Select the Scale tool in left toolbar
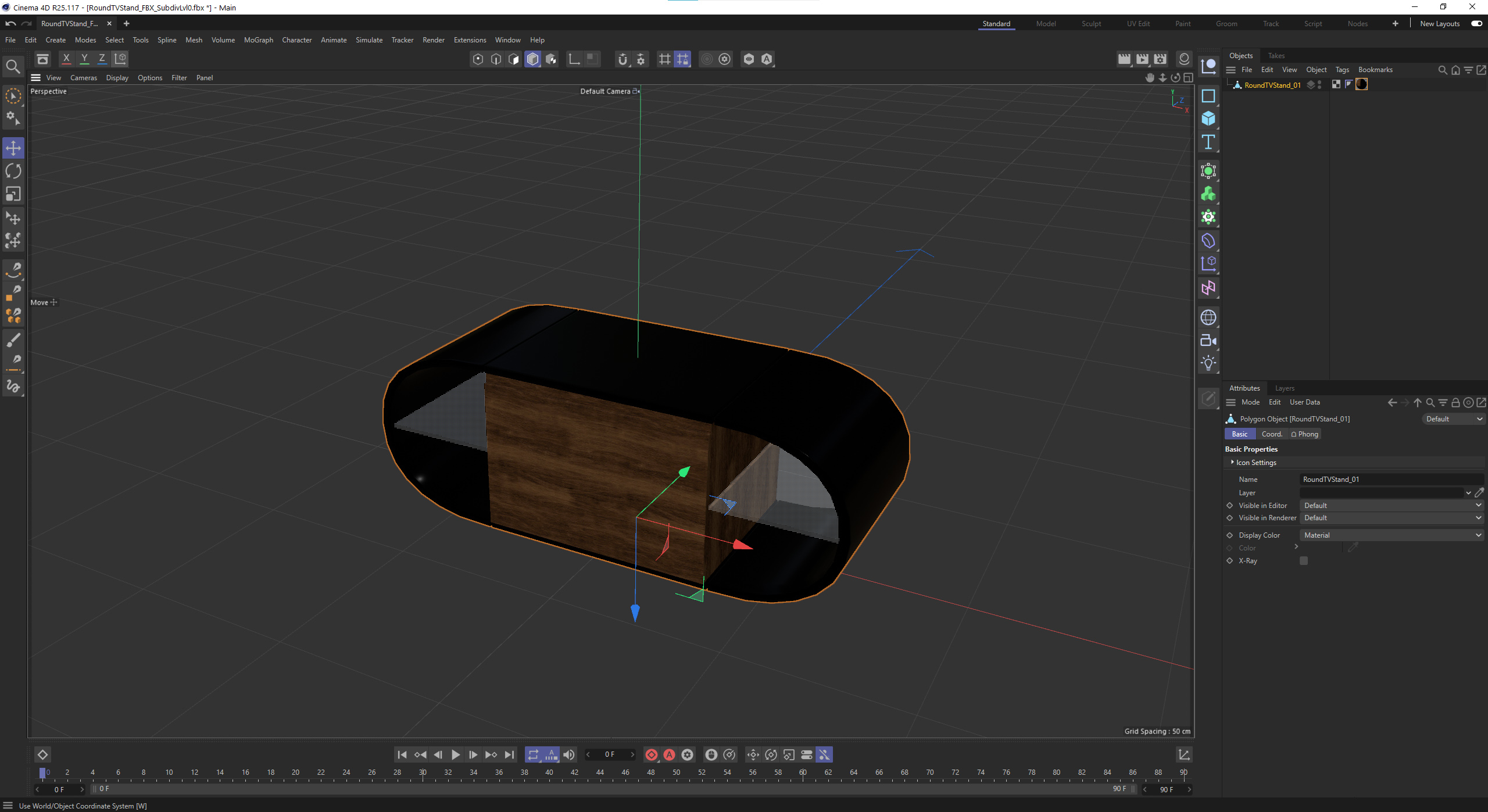1488x812 pixels. (x=13, y=194)
